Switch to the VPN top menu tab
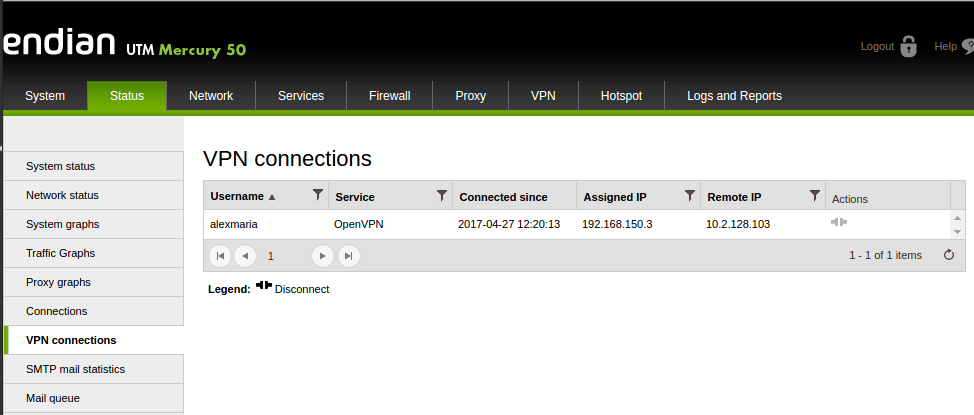The height and width of the screenshot is (415, 974). (x=543, y=96)
